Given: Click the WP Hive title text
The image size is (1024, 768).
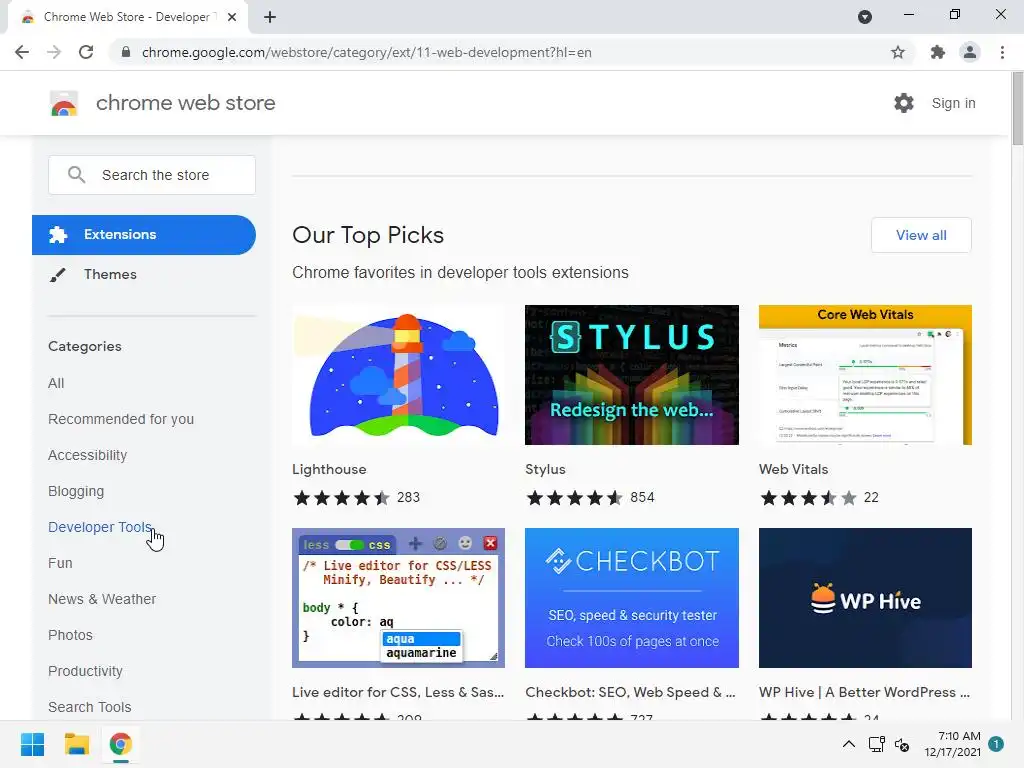Looking at the screenshot, I should [864, 692].
